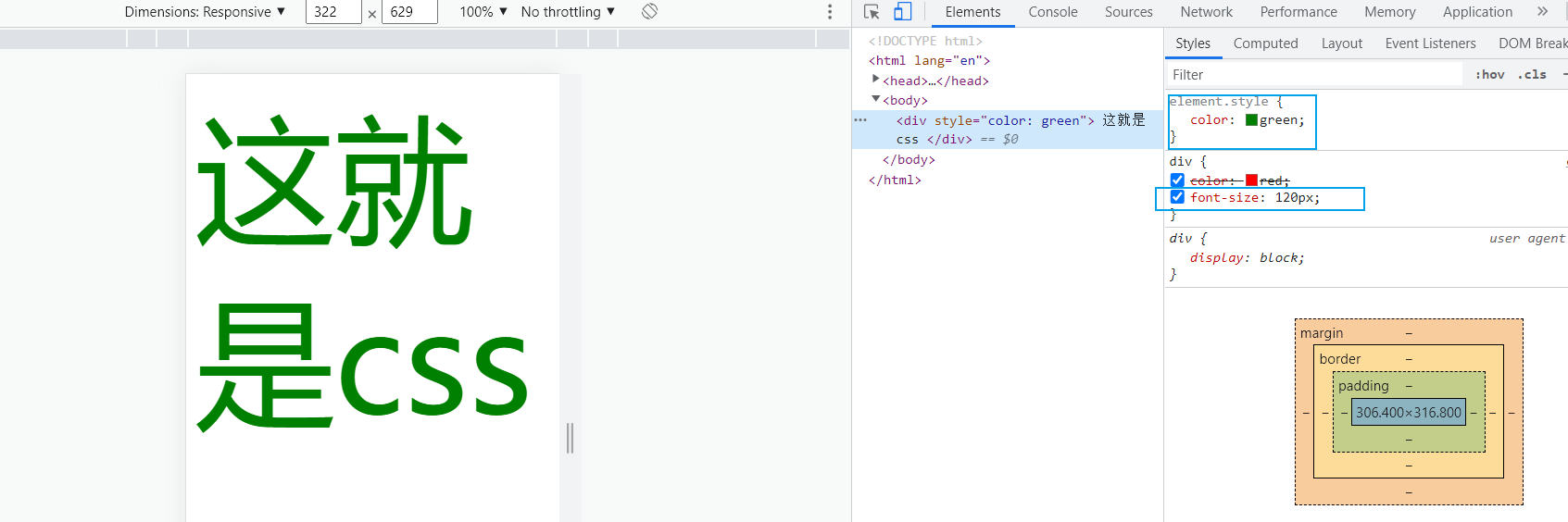Click the display: block user agent declaration

pos(1247,258)
